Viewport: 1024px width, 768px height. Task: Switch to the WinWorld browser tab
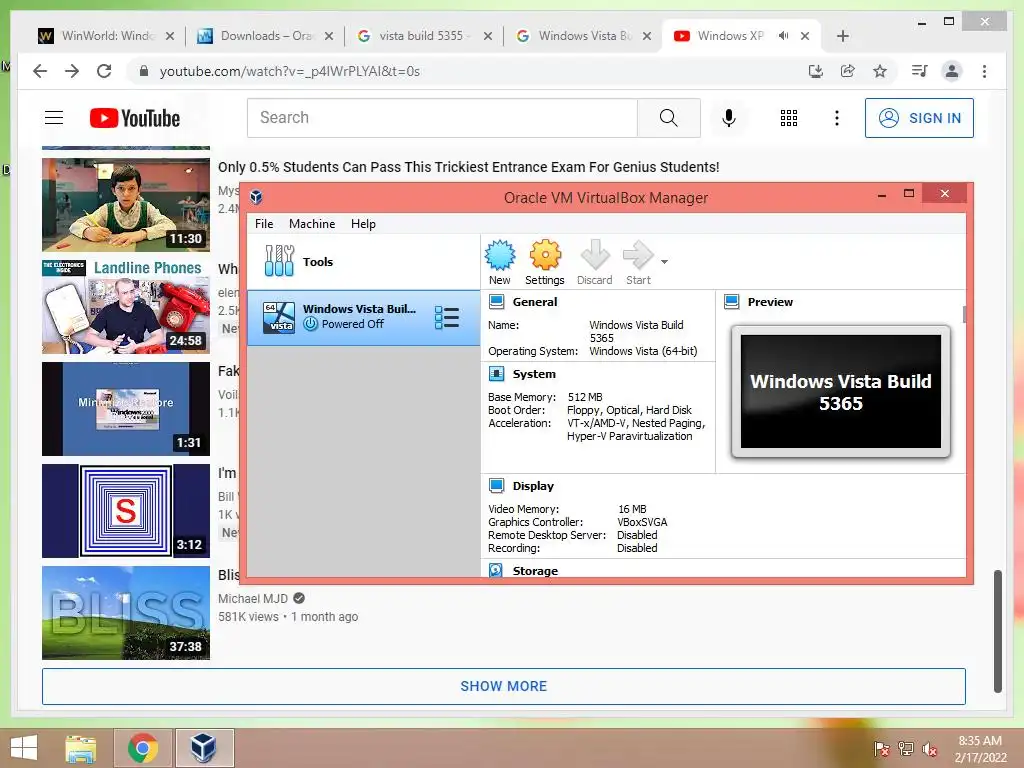(x=106, y=36)
